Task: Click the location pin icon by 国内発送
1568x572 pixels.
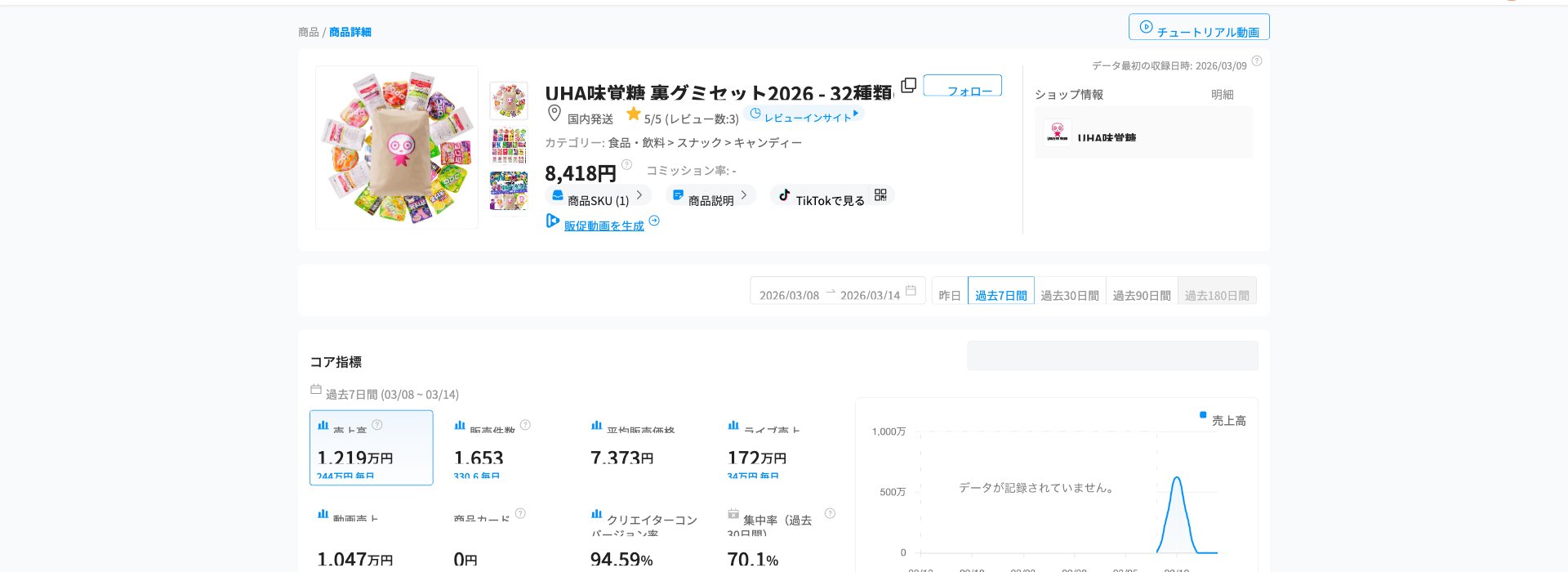Action: tap(555, 114)
